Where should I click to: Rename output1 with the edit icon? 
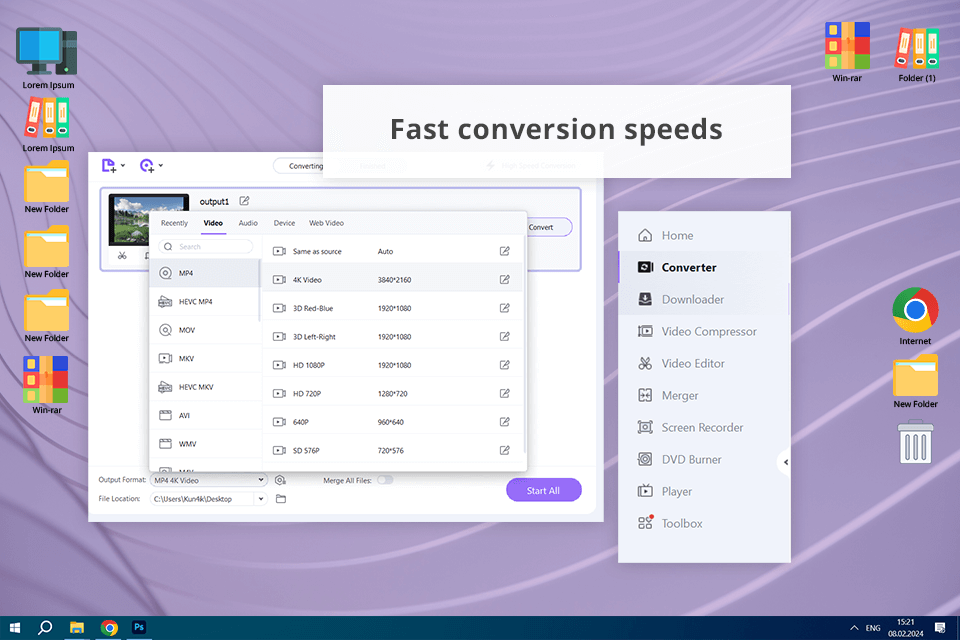click(244, 201)
